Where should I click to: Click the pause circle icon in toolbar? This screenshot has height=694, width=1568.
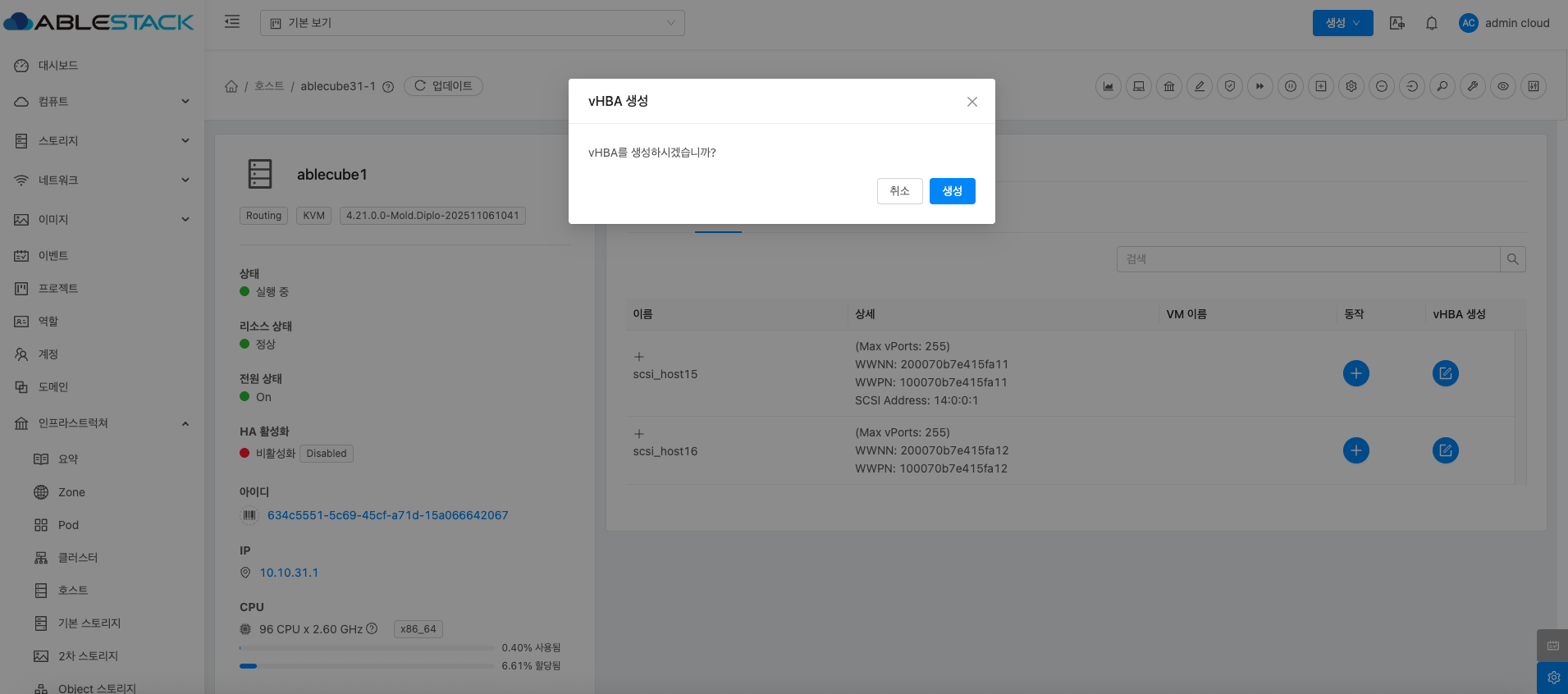coord(1291,86)
